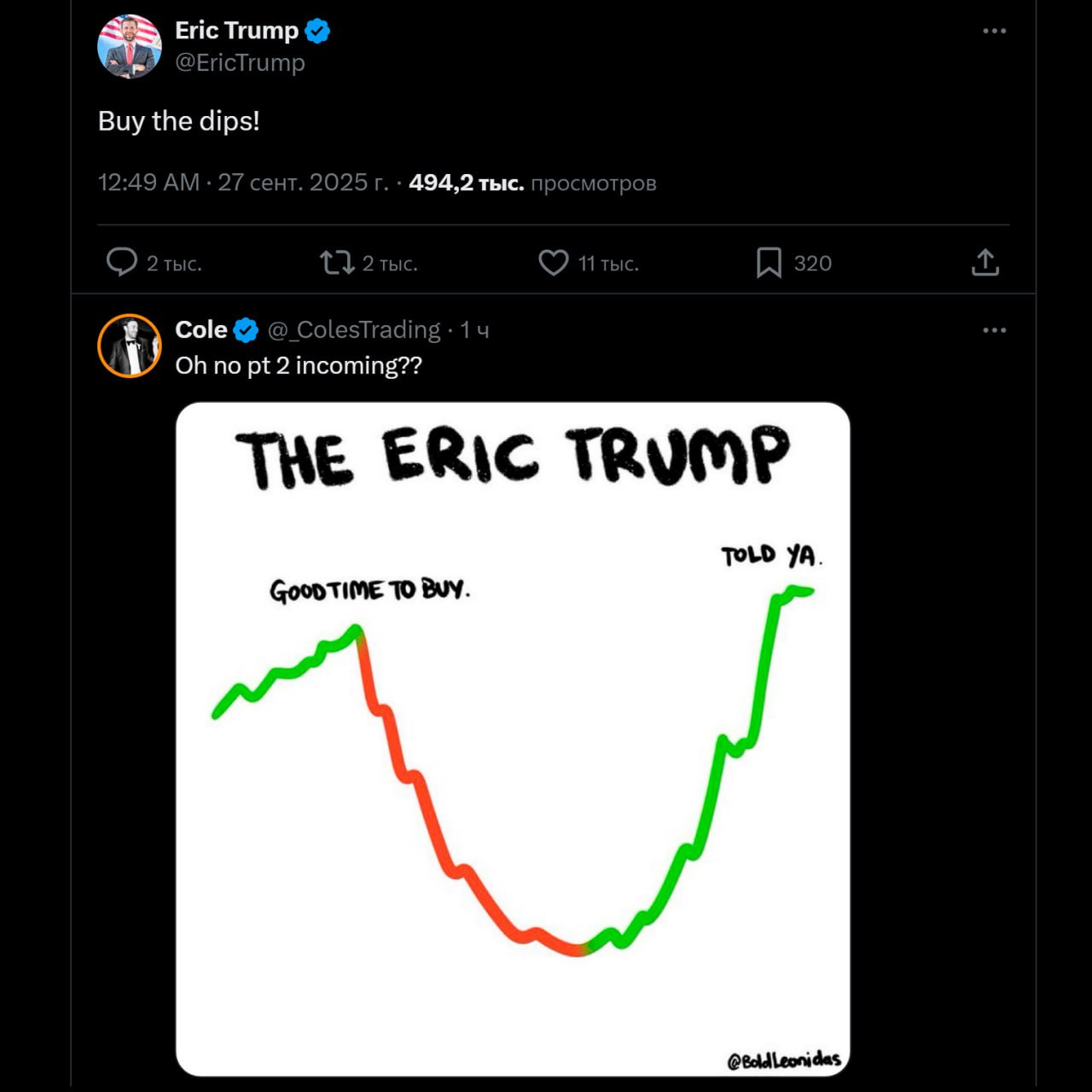
Task: Click Cole's display name
Action: point(201,330)
